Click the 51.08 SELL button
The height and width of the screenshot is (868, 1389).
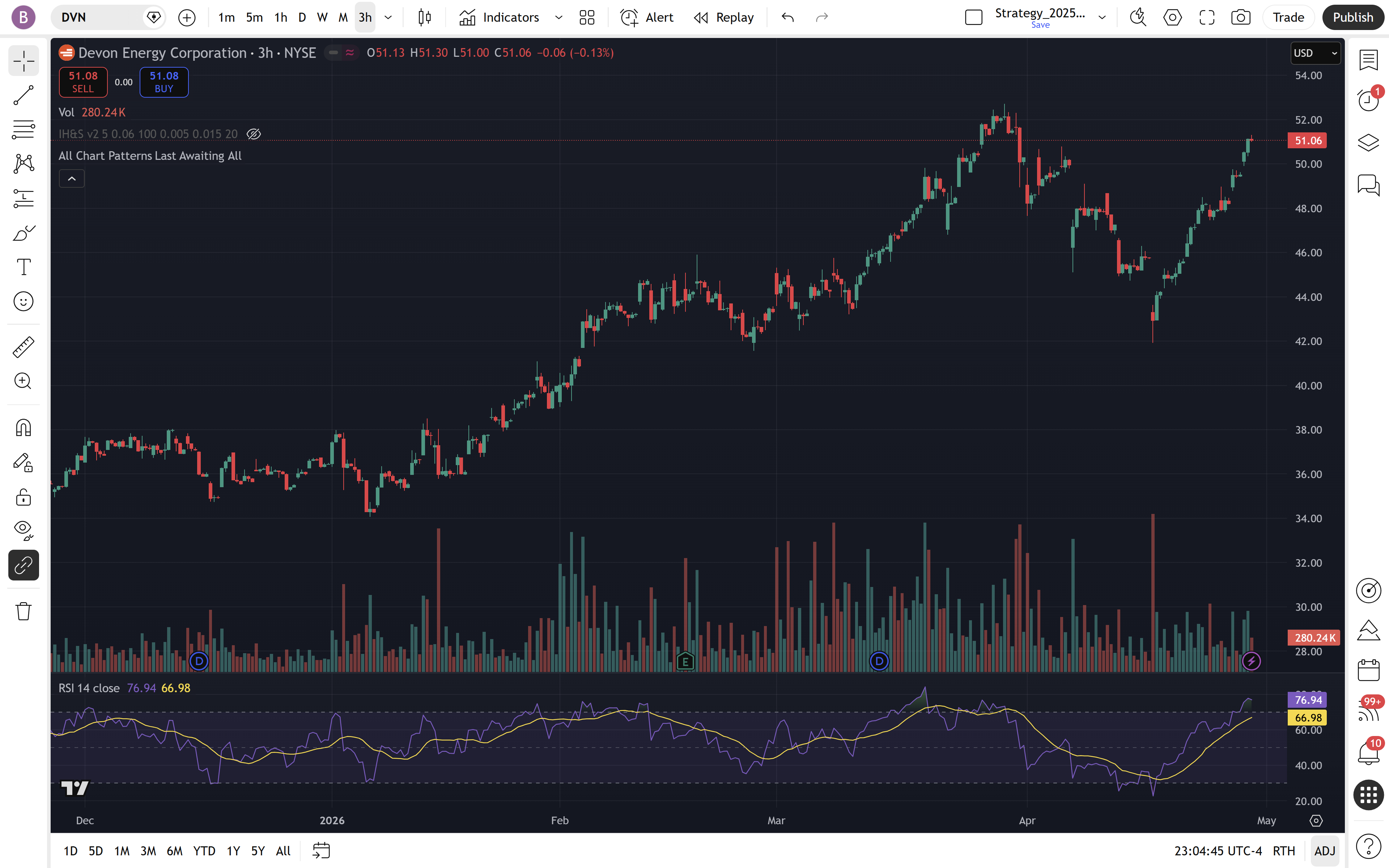83,82
